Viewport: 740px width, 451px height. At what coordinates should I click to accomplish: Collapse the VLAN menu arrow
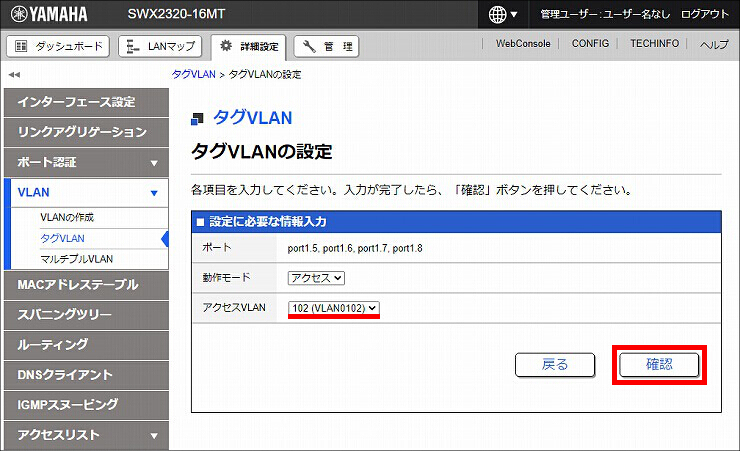(x=154, y=193)
